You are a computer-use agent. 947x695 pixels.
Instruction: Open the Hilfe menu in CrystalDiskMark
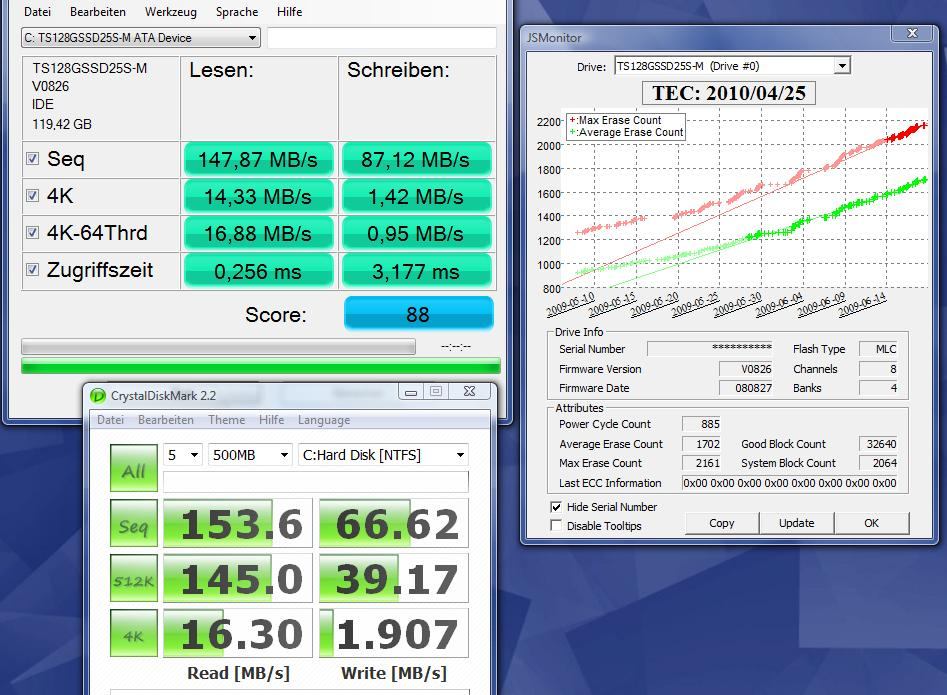click(271, 420)
